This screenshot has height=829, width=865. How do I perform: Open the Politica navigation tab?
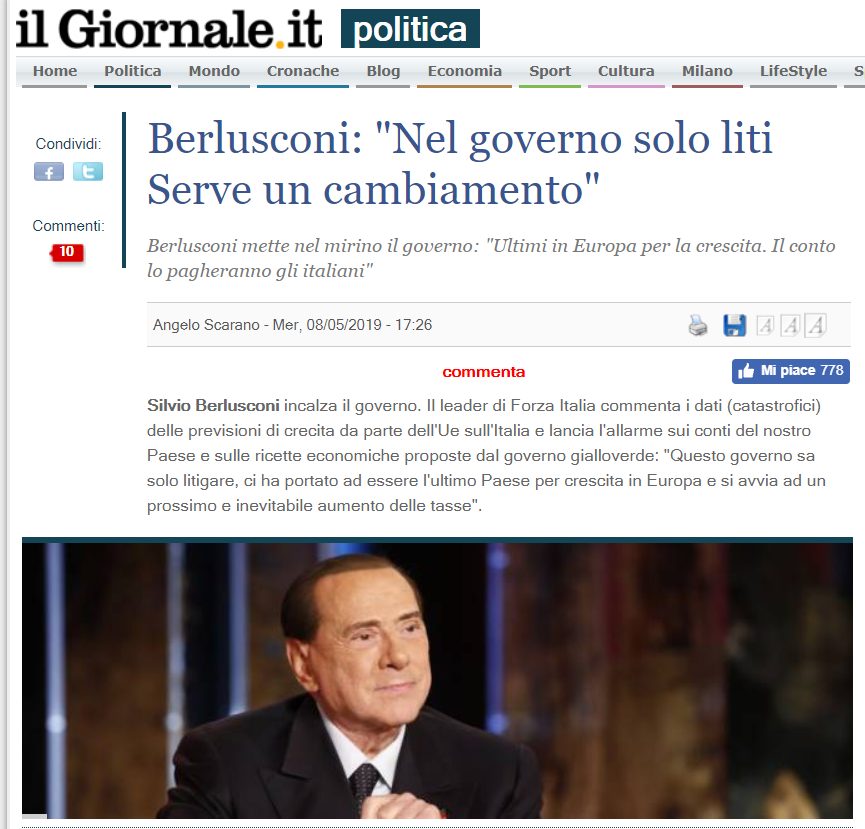pos(132,71)
